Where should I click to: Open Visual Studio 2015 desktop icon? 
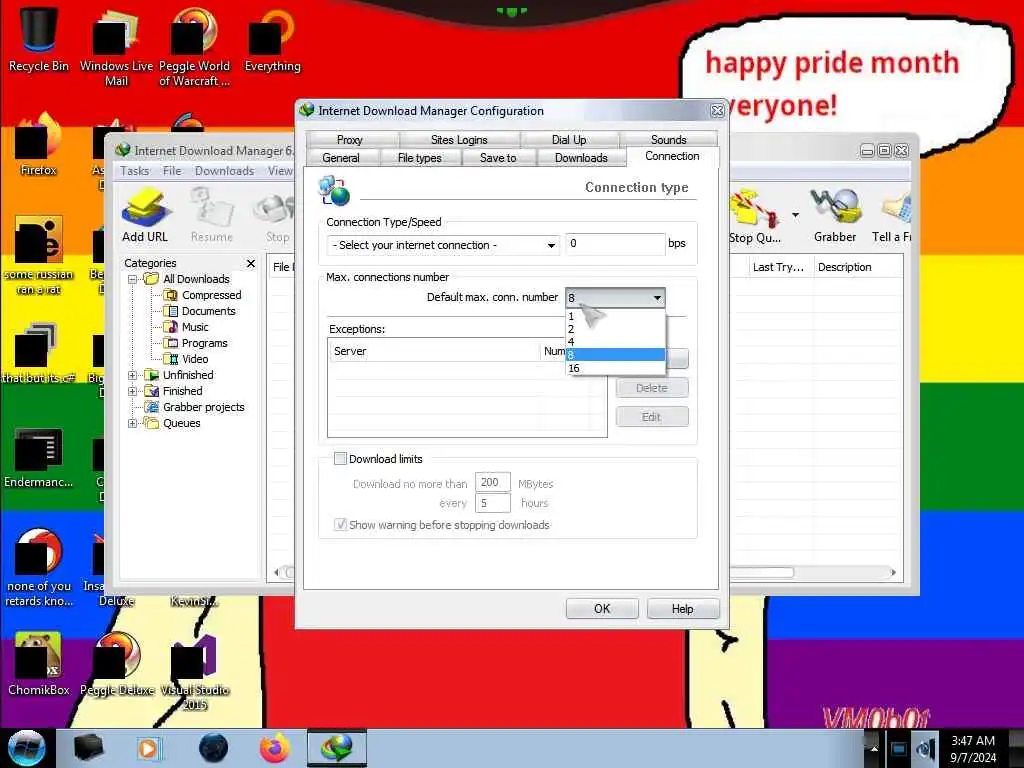point(194,671)
